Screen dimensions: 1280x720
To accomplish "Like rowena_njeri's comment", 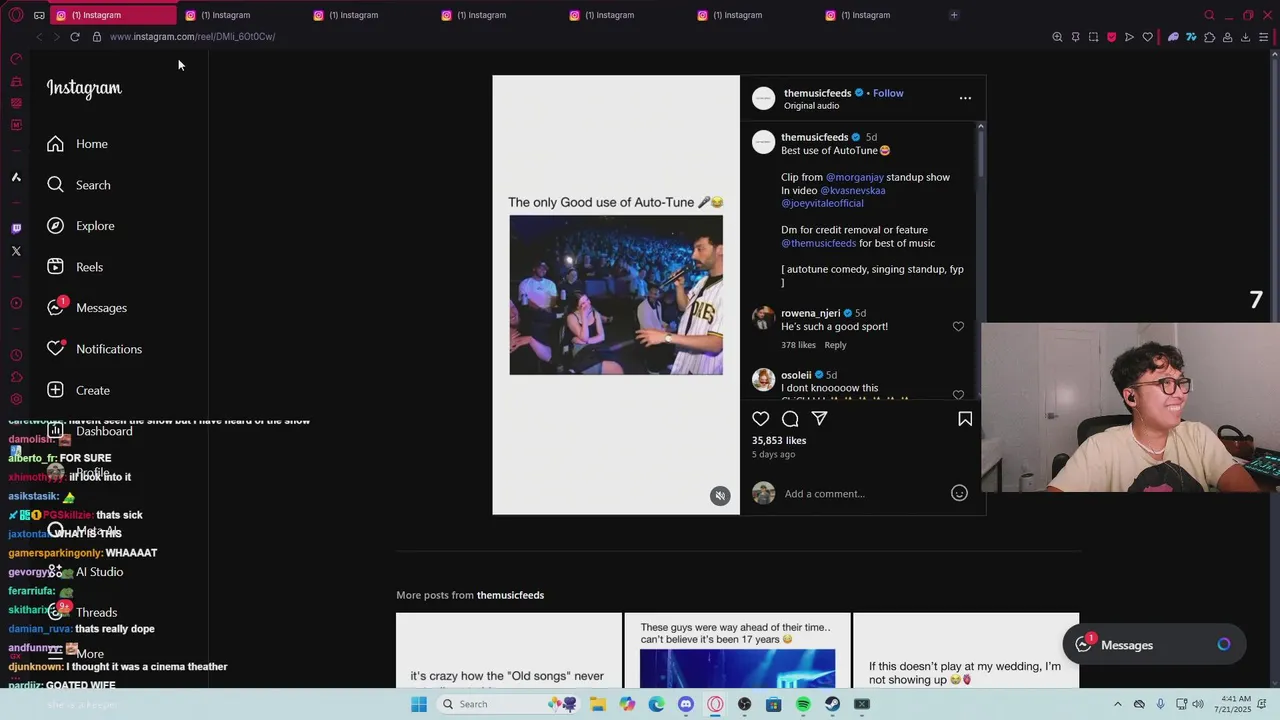I will pos(958,327).
